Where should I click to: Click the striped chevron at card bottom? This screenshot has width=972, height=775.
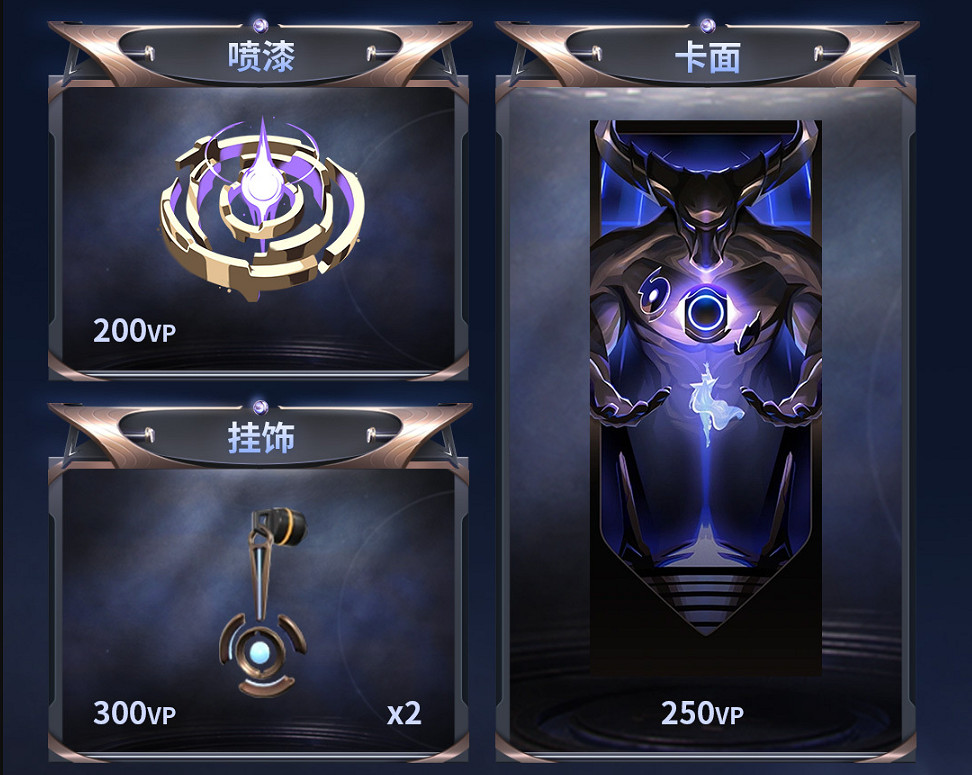[x=705, y=601]
